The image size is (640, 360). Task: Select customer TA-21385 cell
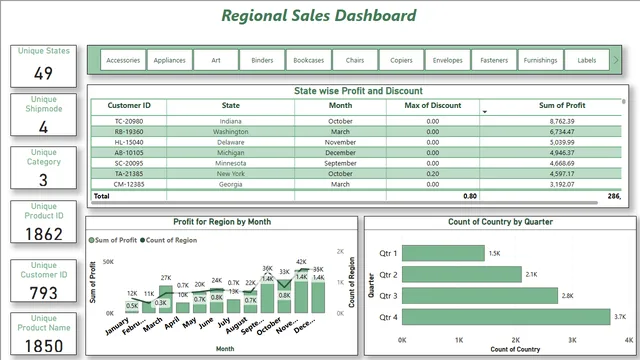pyautogui.click(x=129, y=173)
